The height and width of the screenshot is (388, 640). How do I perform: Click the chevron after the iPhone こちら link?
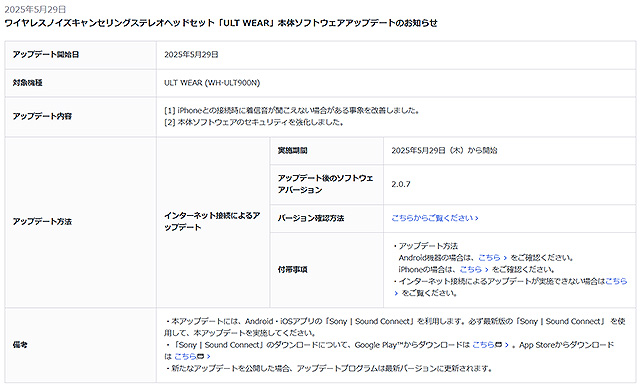coord(487,270)
